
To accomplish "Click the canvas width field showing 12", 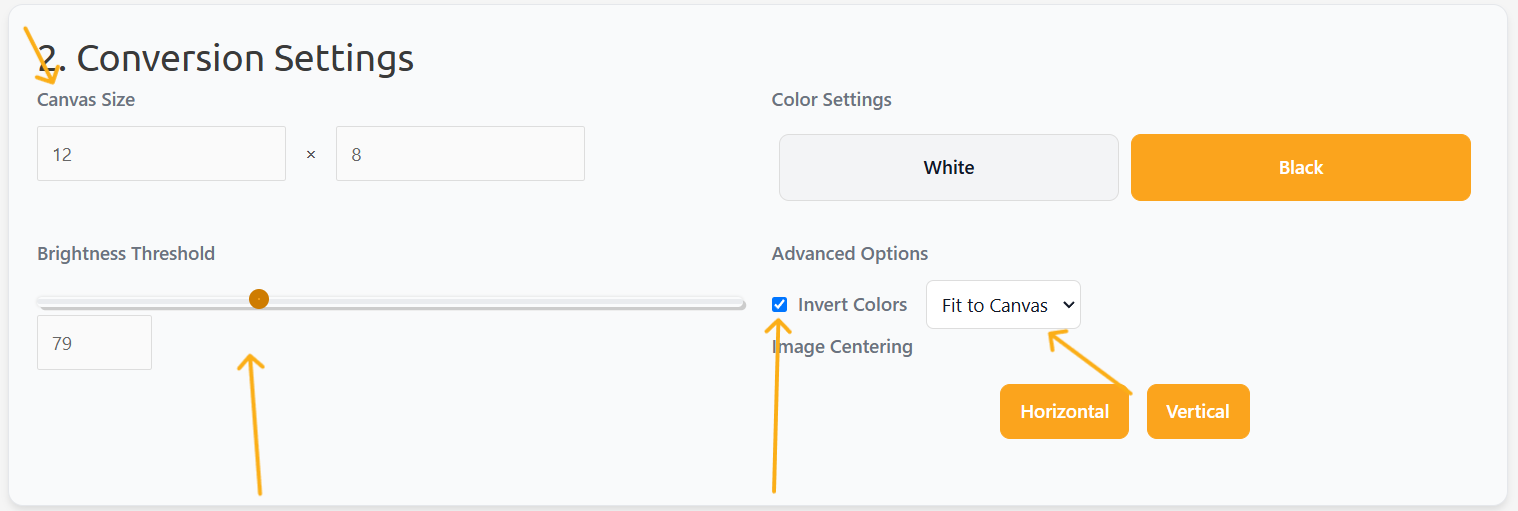I will (x=161, y=154).
